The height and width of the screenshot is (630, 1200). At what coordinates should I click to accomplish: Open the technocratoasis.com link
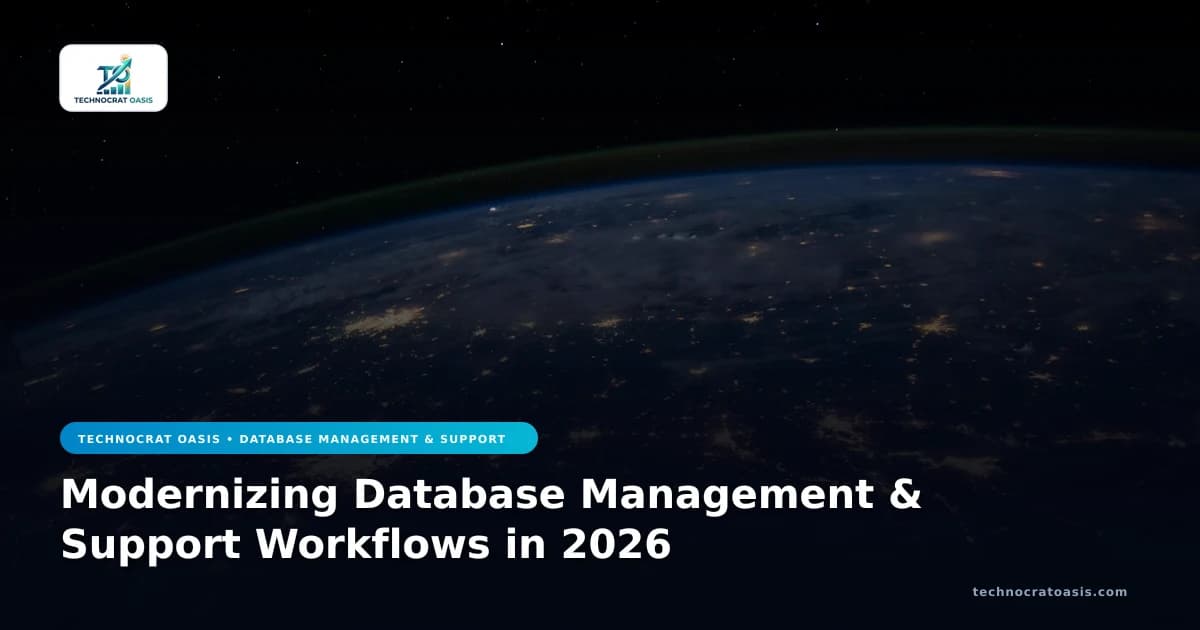coord(1049,592)
